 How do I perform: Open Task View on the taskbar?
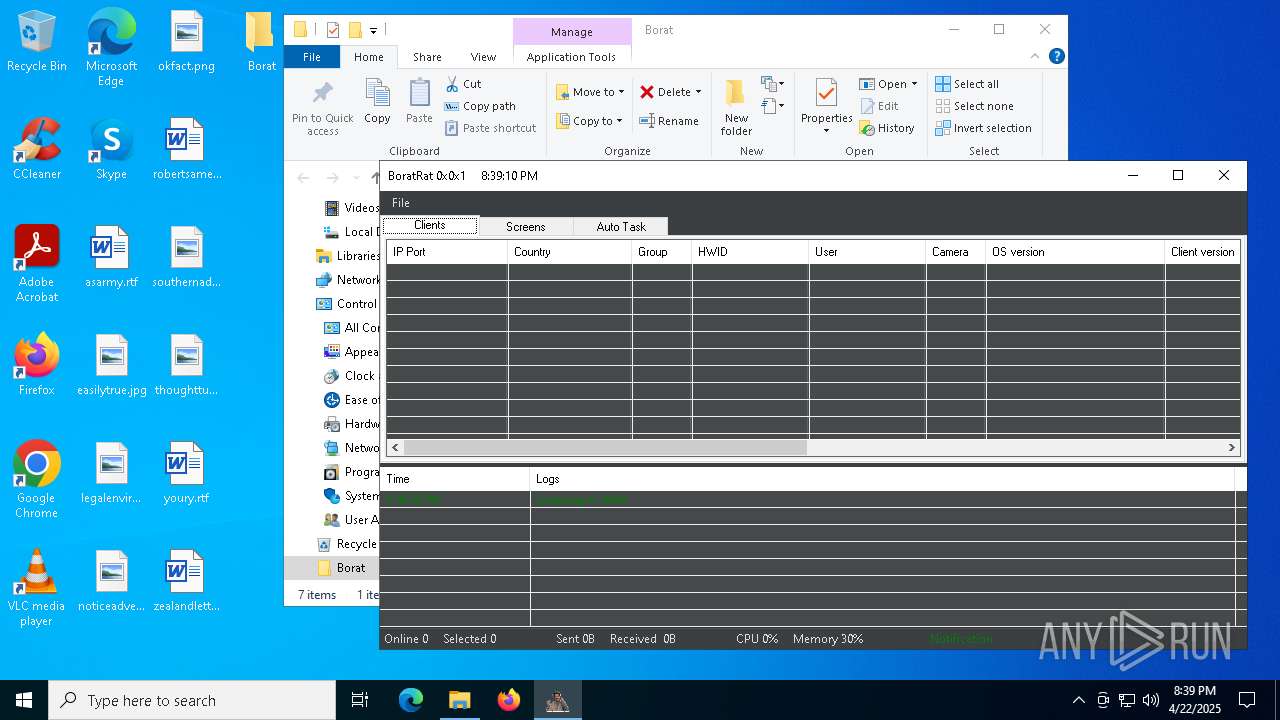point(360,700)
